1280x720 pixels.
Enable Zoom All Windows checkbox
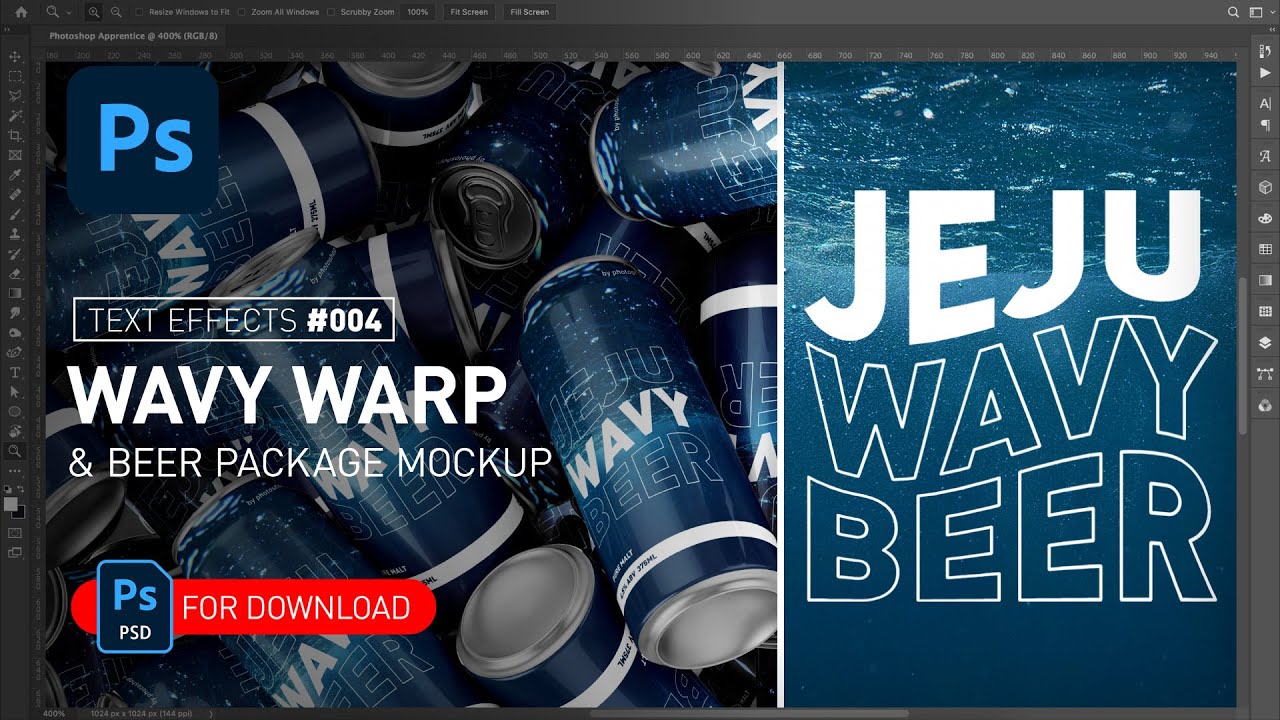(x=242, y=12)
